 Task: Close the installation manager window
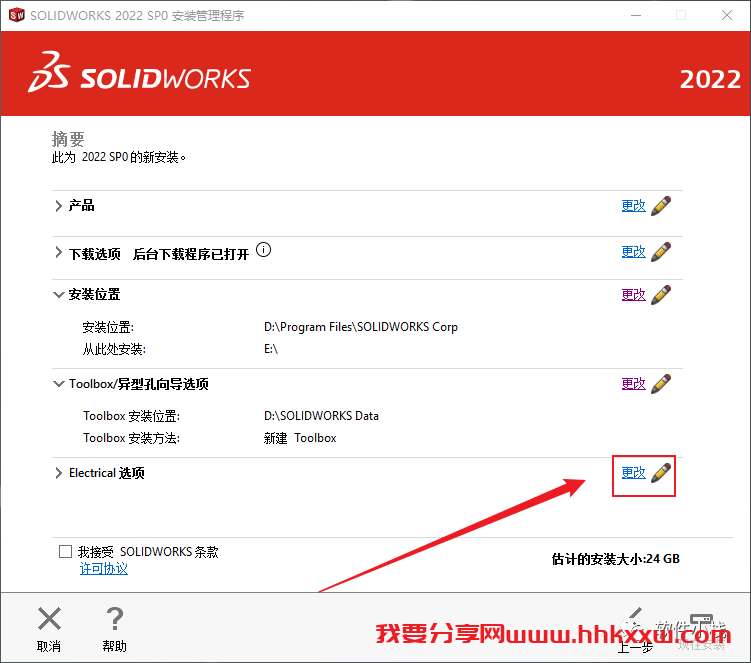point(727,15)
